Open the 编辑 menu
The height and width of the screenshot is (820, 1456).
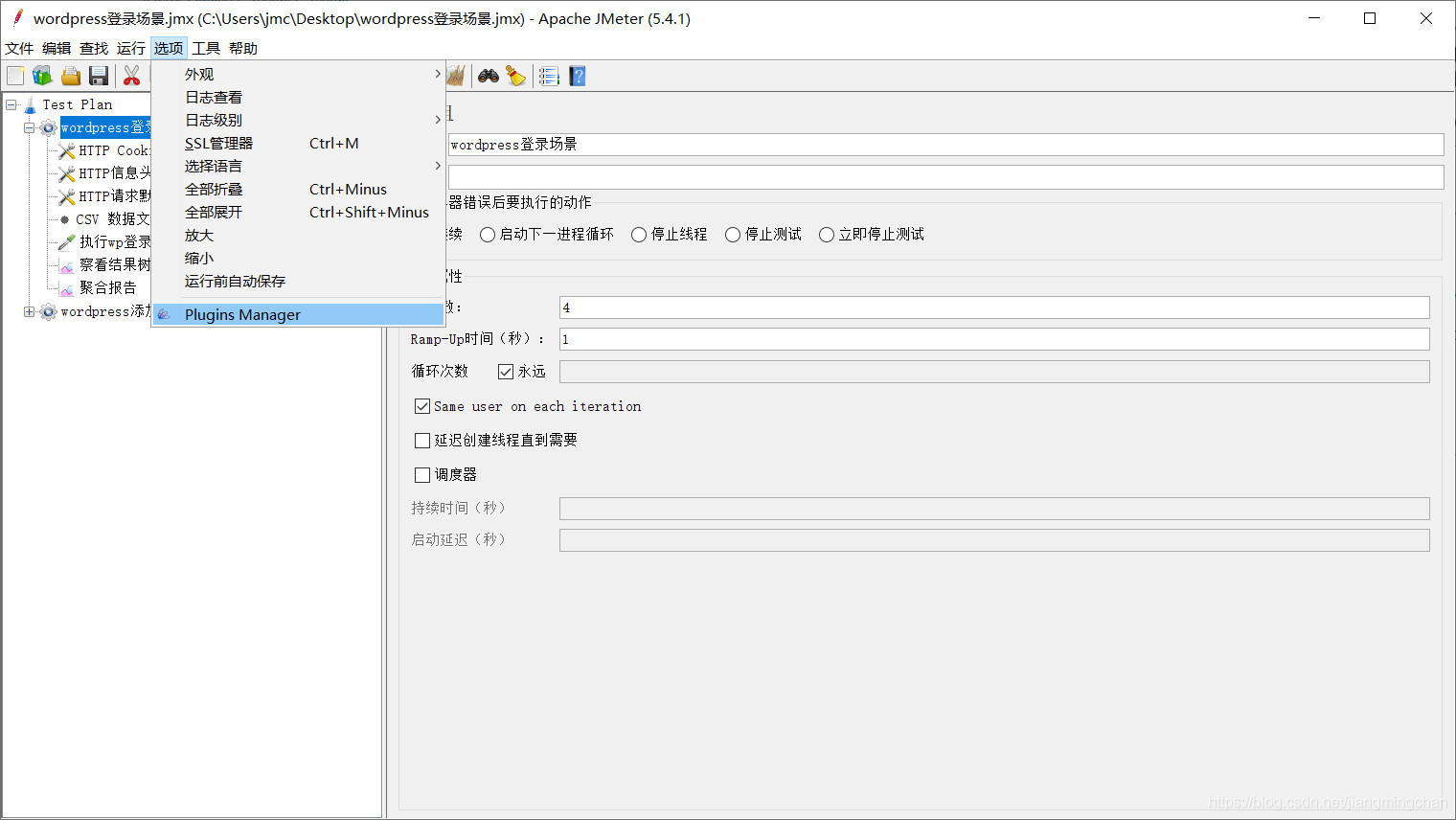[57, 48]
